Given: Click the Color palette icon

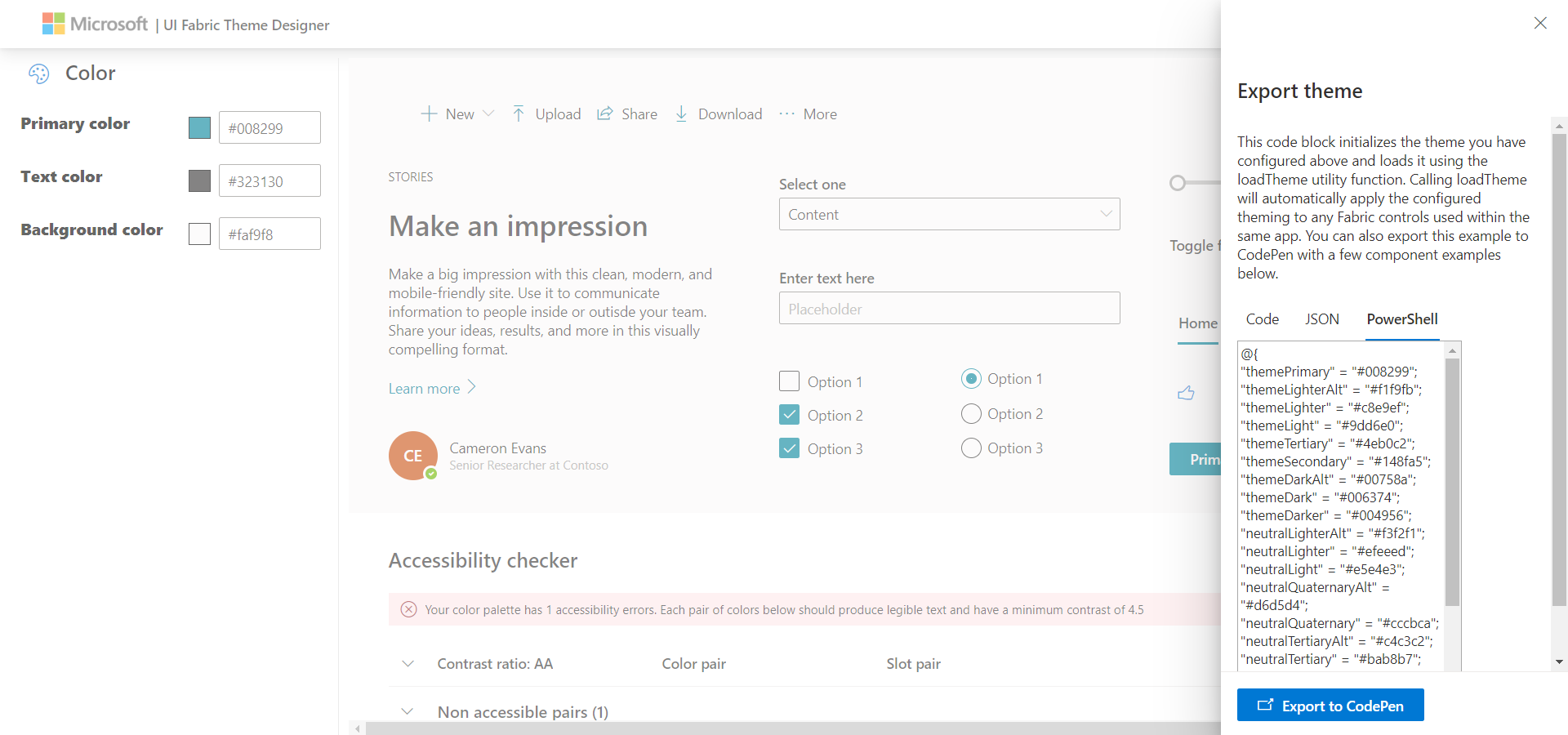Looking at the screenshot, I should click(x=38, y=73).
